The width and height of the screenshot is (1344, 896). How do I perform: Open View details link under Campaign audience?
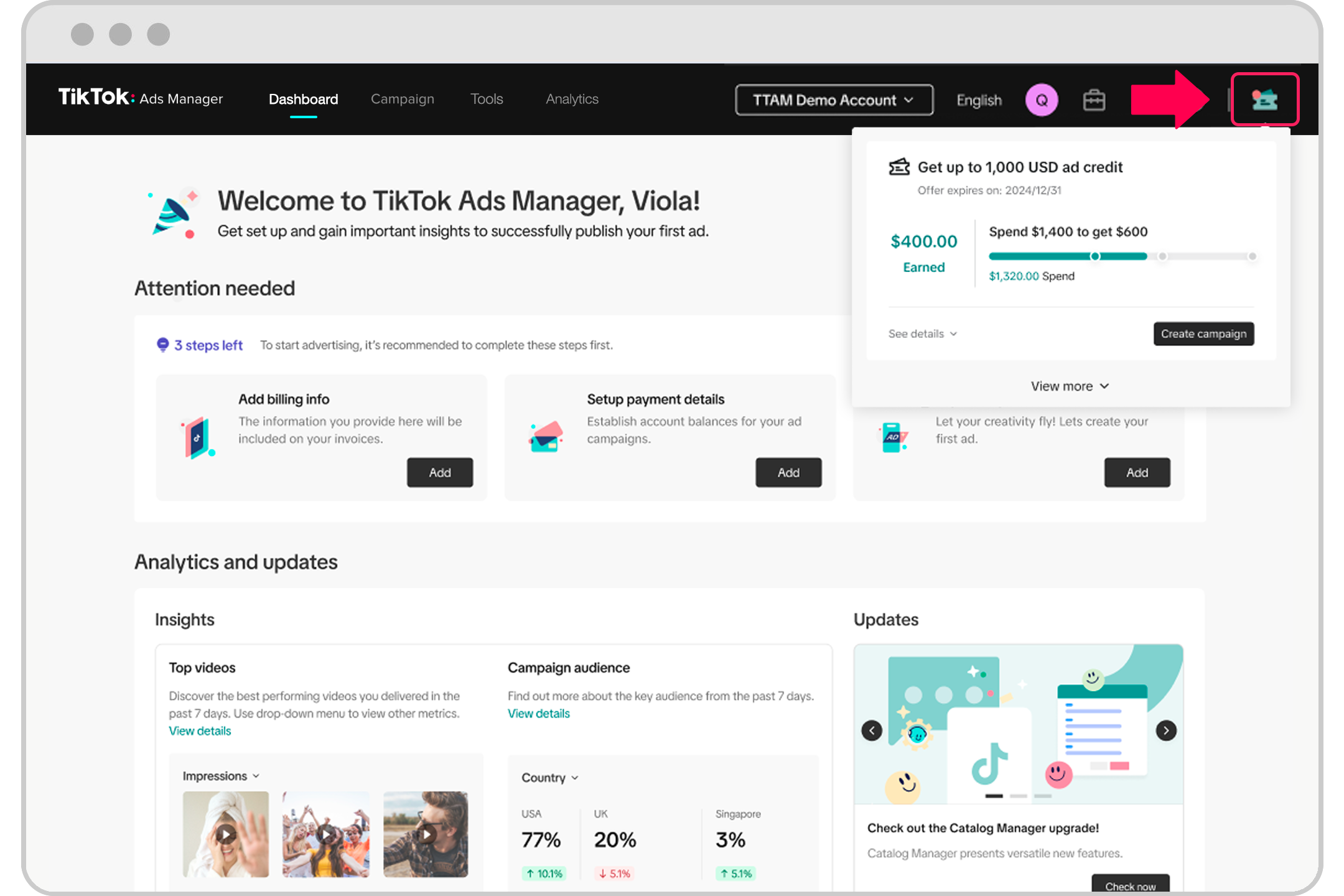coord(538,714)
